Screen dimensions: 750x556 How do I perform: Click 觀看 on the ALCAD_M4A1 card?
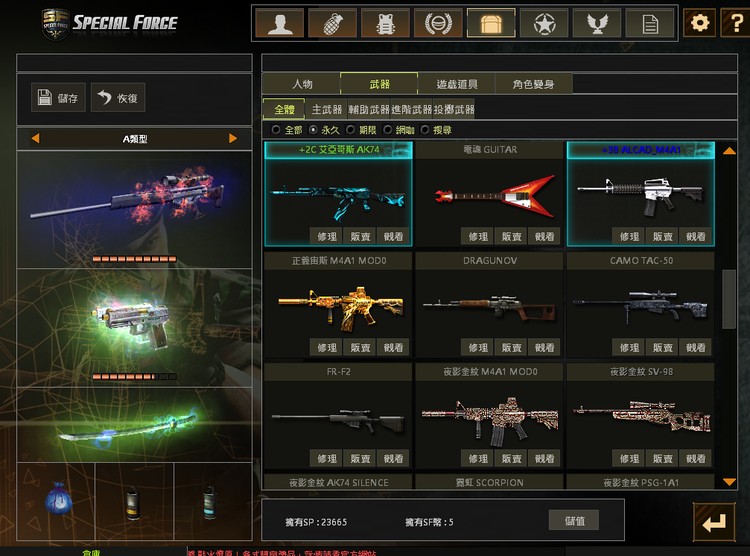click(x=695, y=236)
